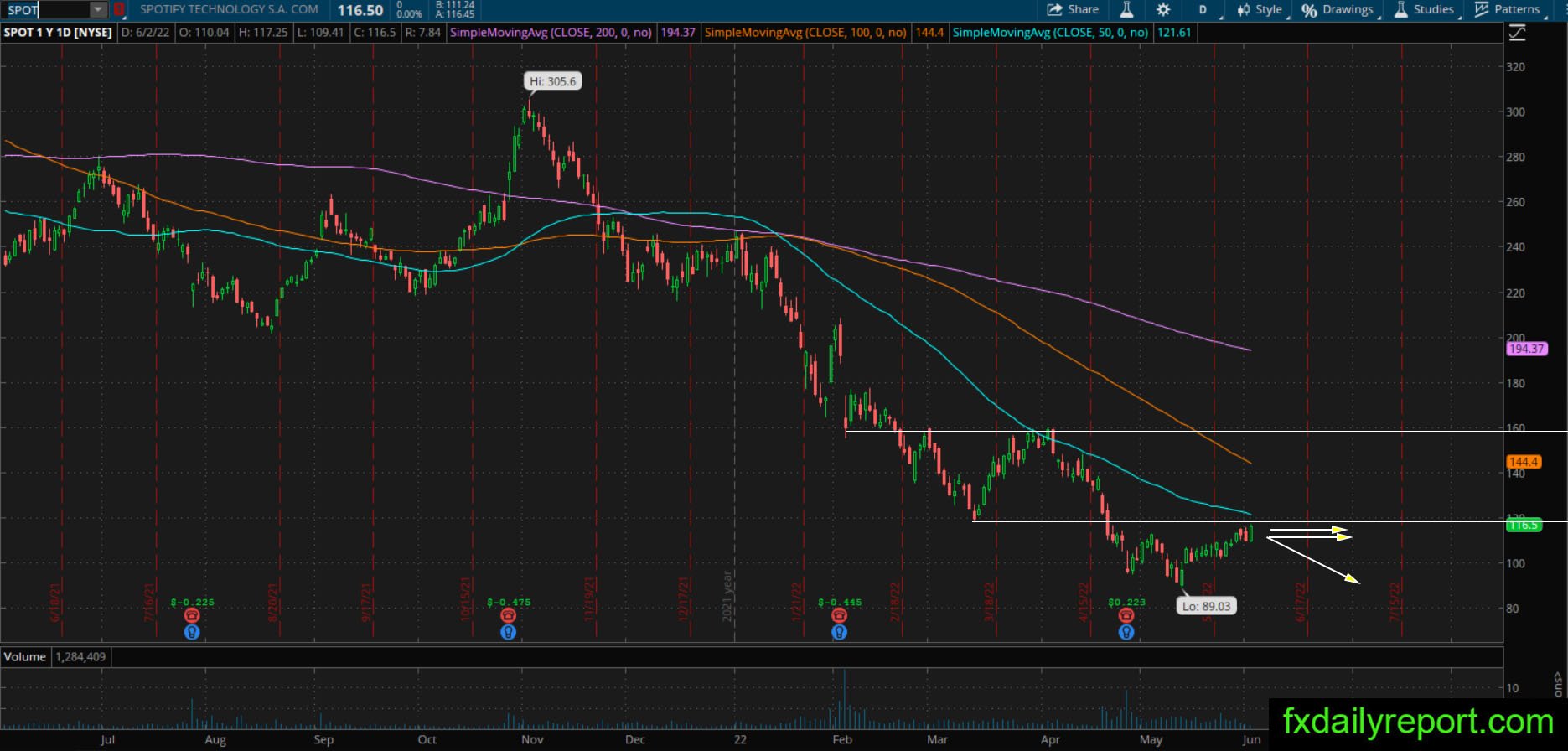The image size is (1568, 751).
Task: Select the white horizontal line near 160
Action: pos(1206,432)
